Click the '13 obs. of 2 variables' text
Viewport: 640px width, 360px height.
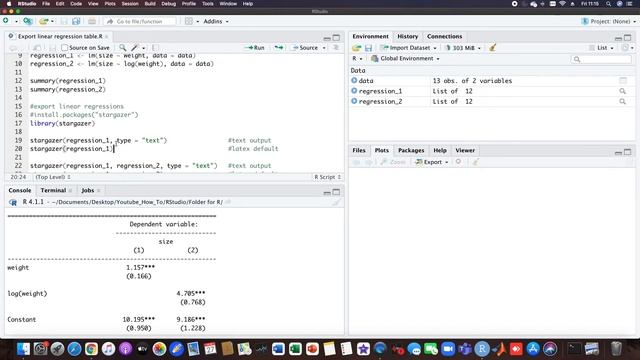(472, 80)
